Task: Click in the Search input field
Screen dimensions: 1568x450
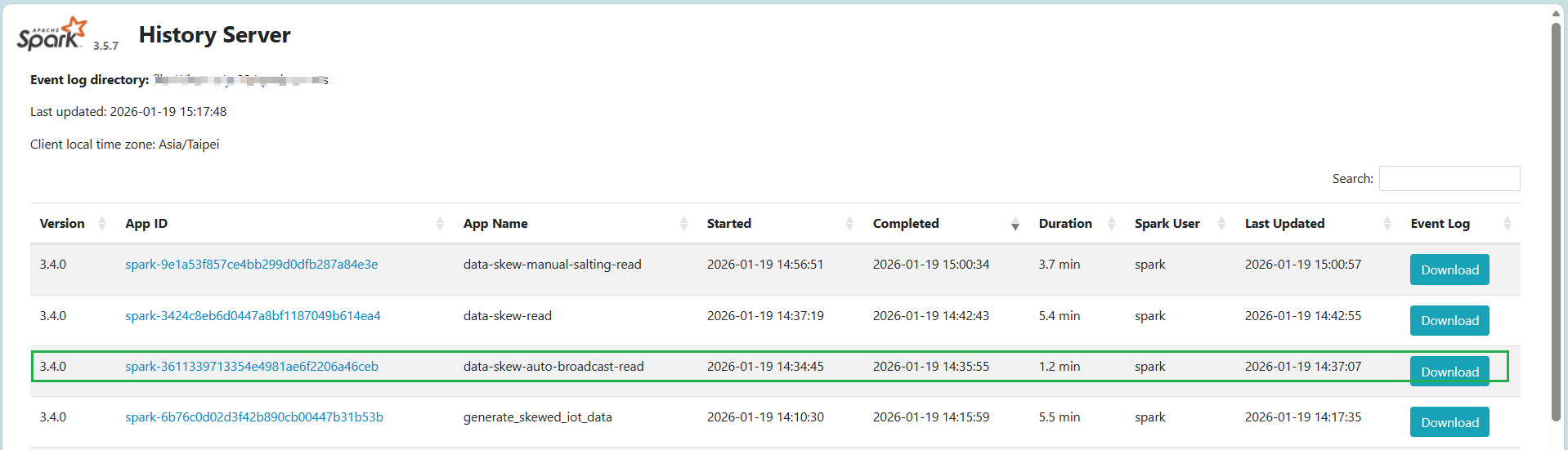Action: pos(1449,179)
